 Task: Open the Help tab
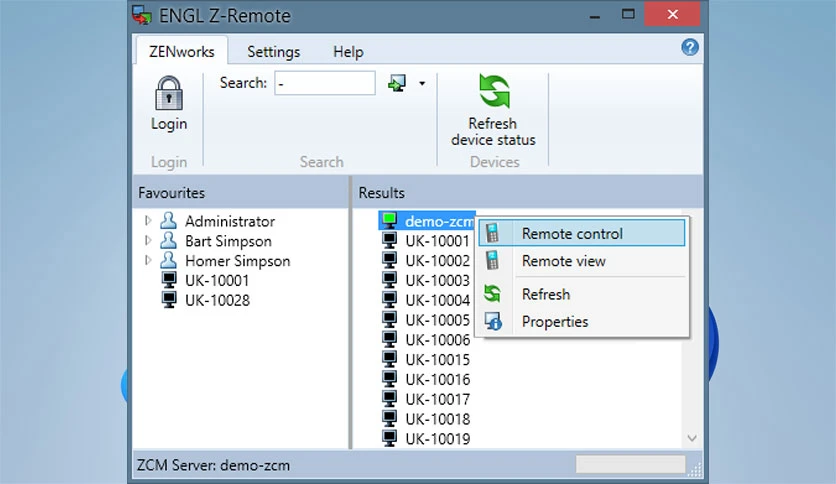tap(348, 52)
